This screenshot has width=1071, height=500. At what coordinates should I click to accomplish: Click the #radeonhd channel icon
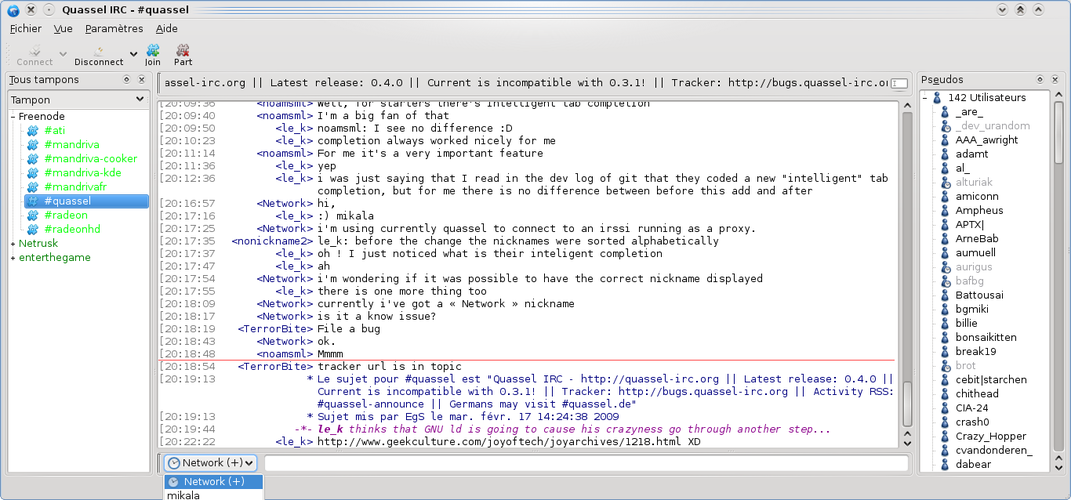tap(33, 229)
